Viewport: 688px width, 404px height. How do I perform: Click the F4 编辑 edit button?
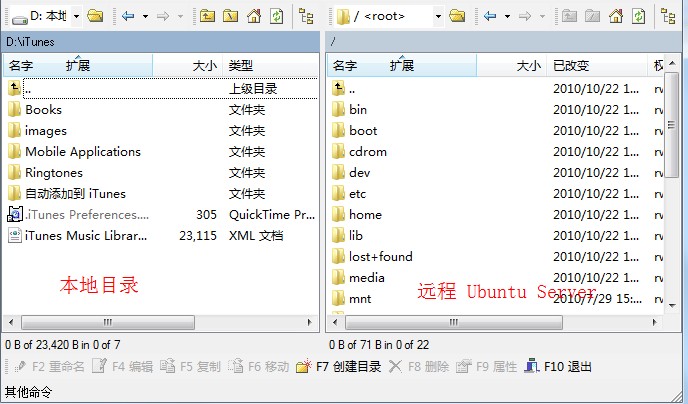point(122,366)
